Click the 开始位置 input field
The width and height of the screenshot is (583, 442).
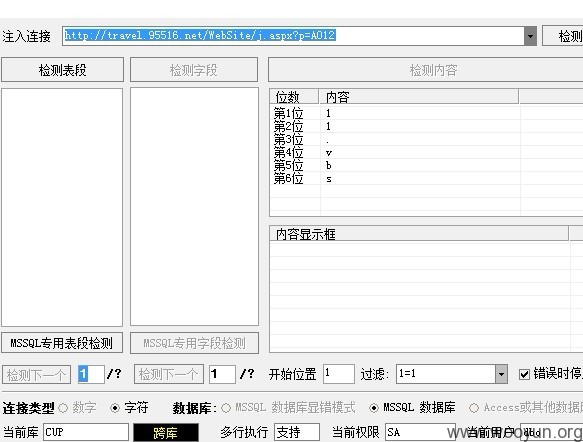click(339, 374)
